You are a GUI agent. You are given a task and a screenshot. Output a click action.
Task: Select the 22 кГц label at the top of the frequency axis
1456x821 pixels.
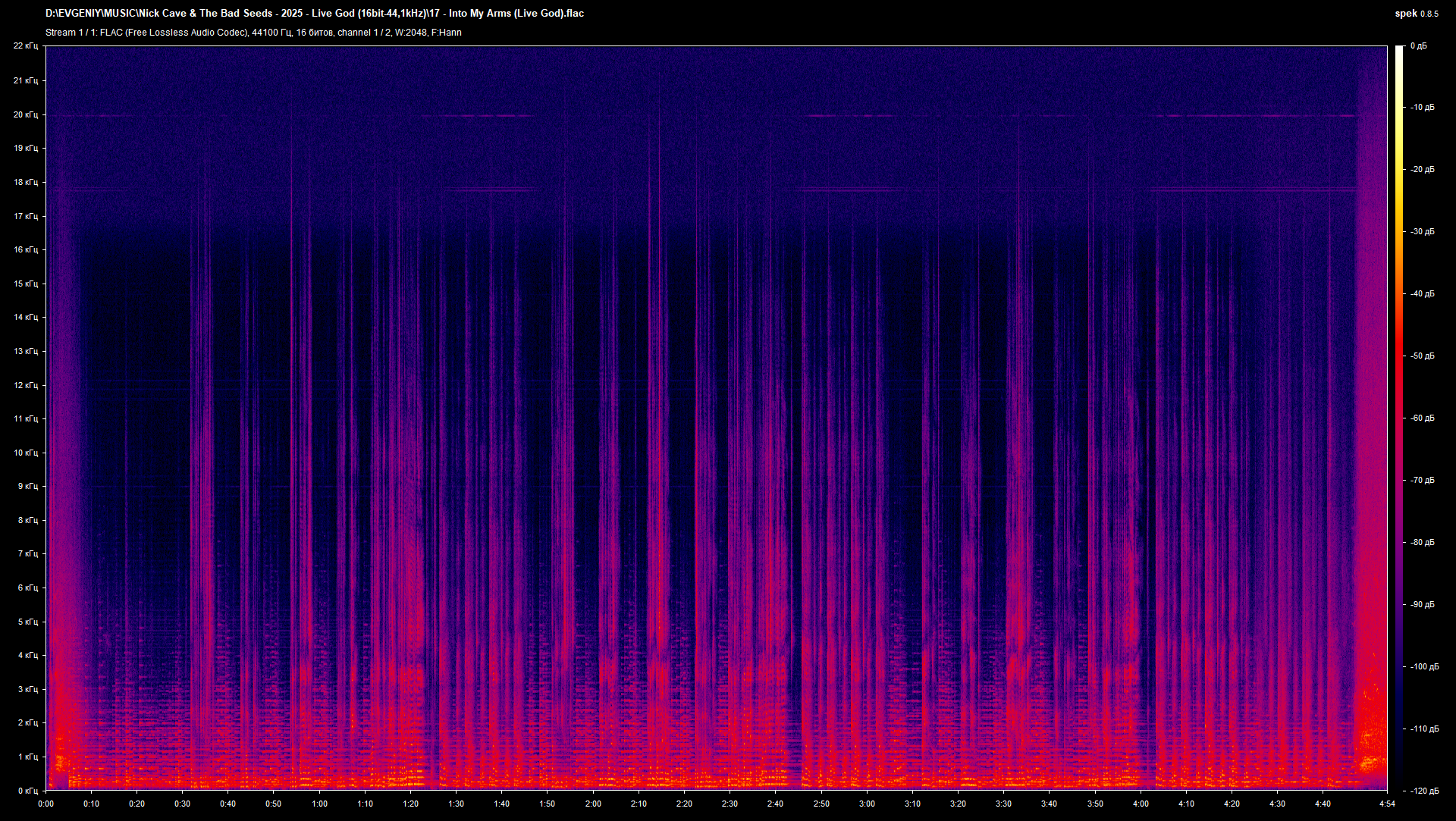tap(27, 45)
